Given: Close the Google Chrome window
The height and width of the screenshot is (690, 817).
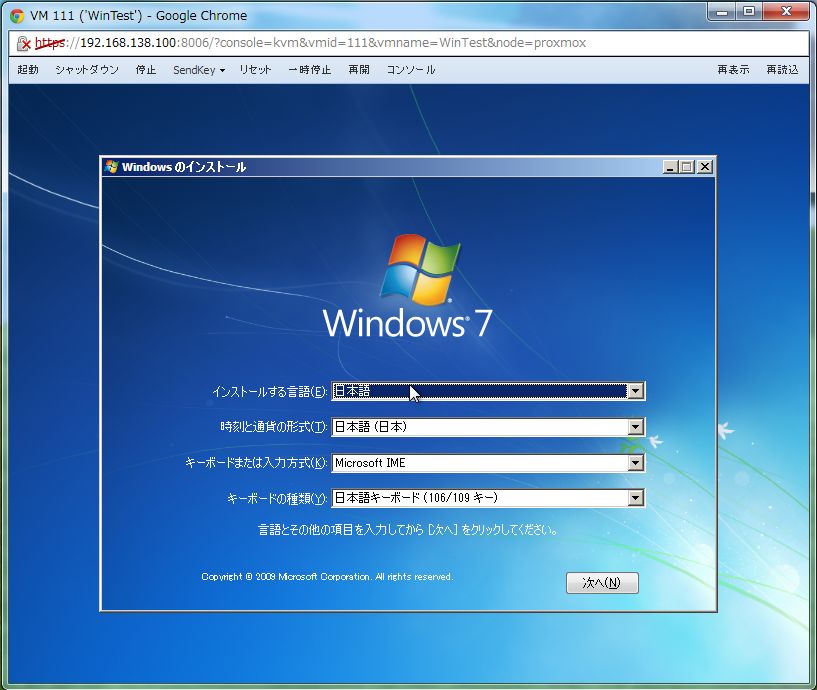Looking at the screenshot, I should pos(786,13).
